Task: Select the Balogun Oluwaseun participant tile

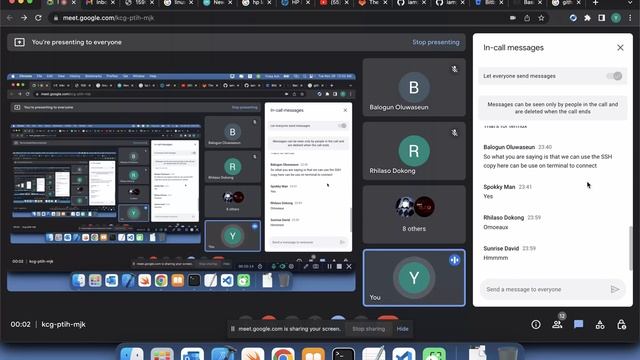Action: tap(414, 87)
